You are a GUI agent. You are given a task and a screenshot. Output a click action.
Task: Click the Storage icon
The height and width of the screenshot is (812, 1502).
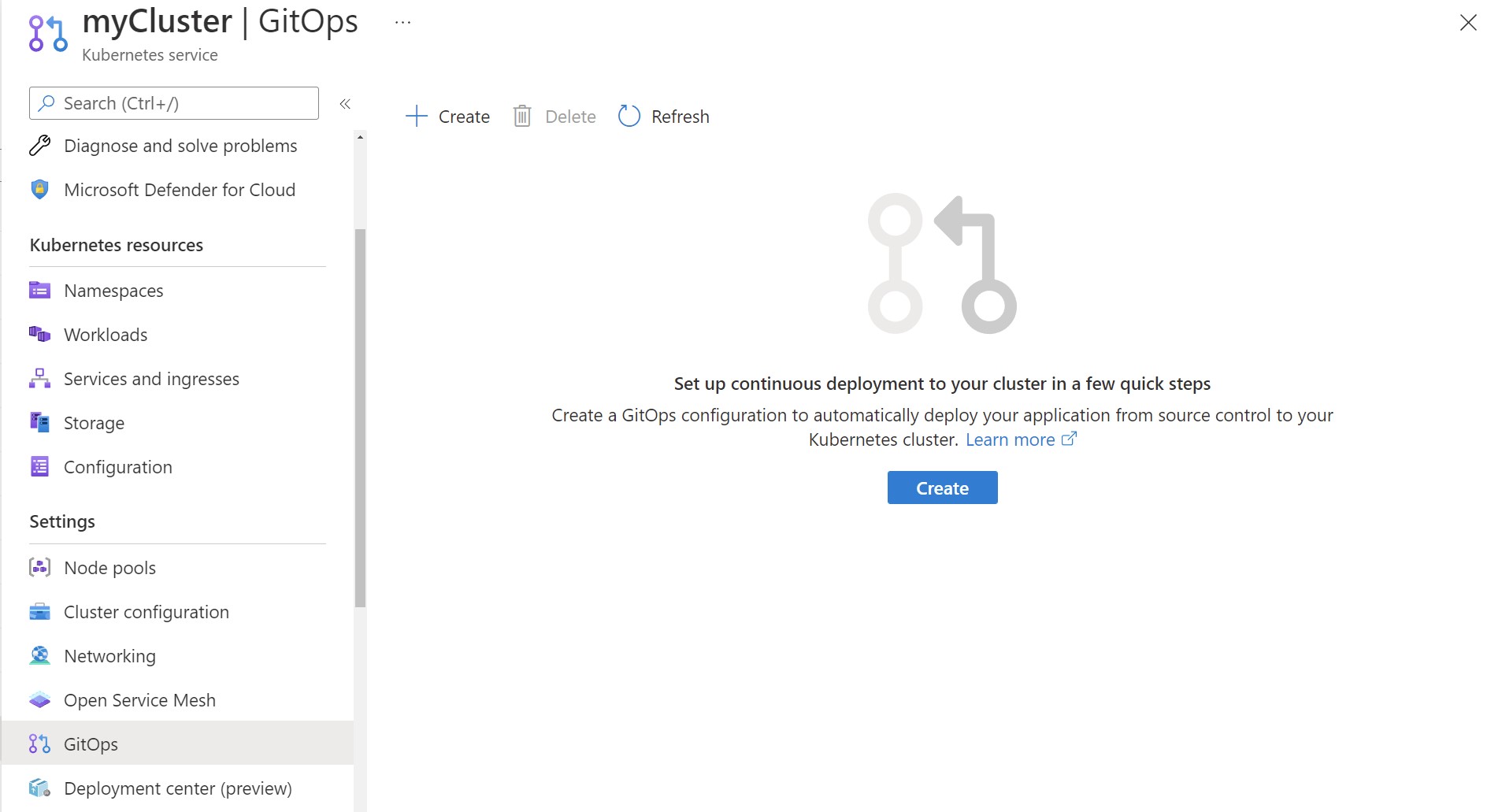pos(39,423)
